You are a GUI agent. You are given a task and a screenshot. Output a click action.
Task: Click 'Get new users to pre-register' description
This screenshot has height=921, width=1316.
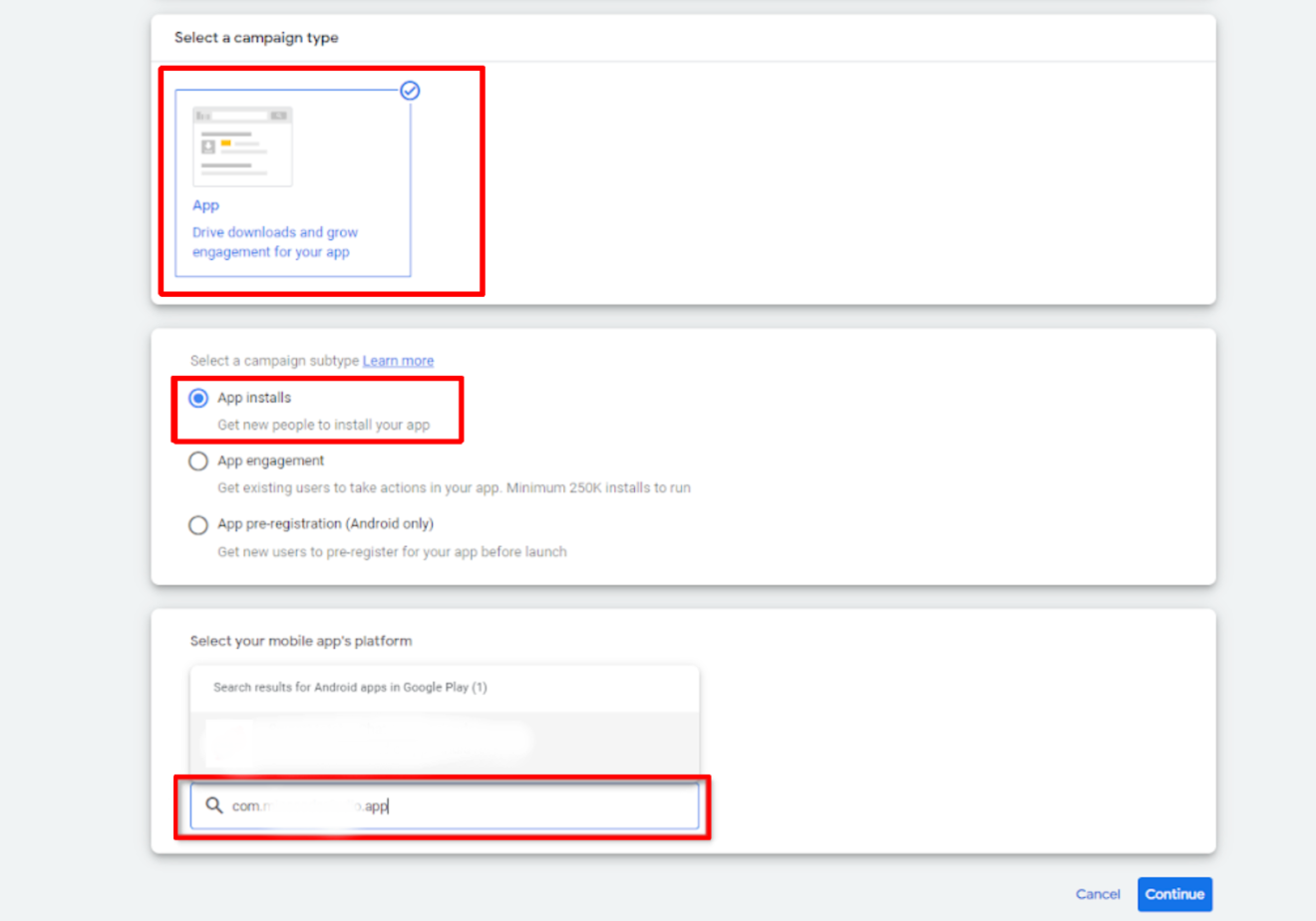pyautogui.click(x=392, y=552)
